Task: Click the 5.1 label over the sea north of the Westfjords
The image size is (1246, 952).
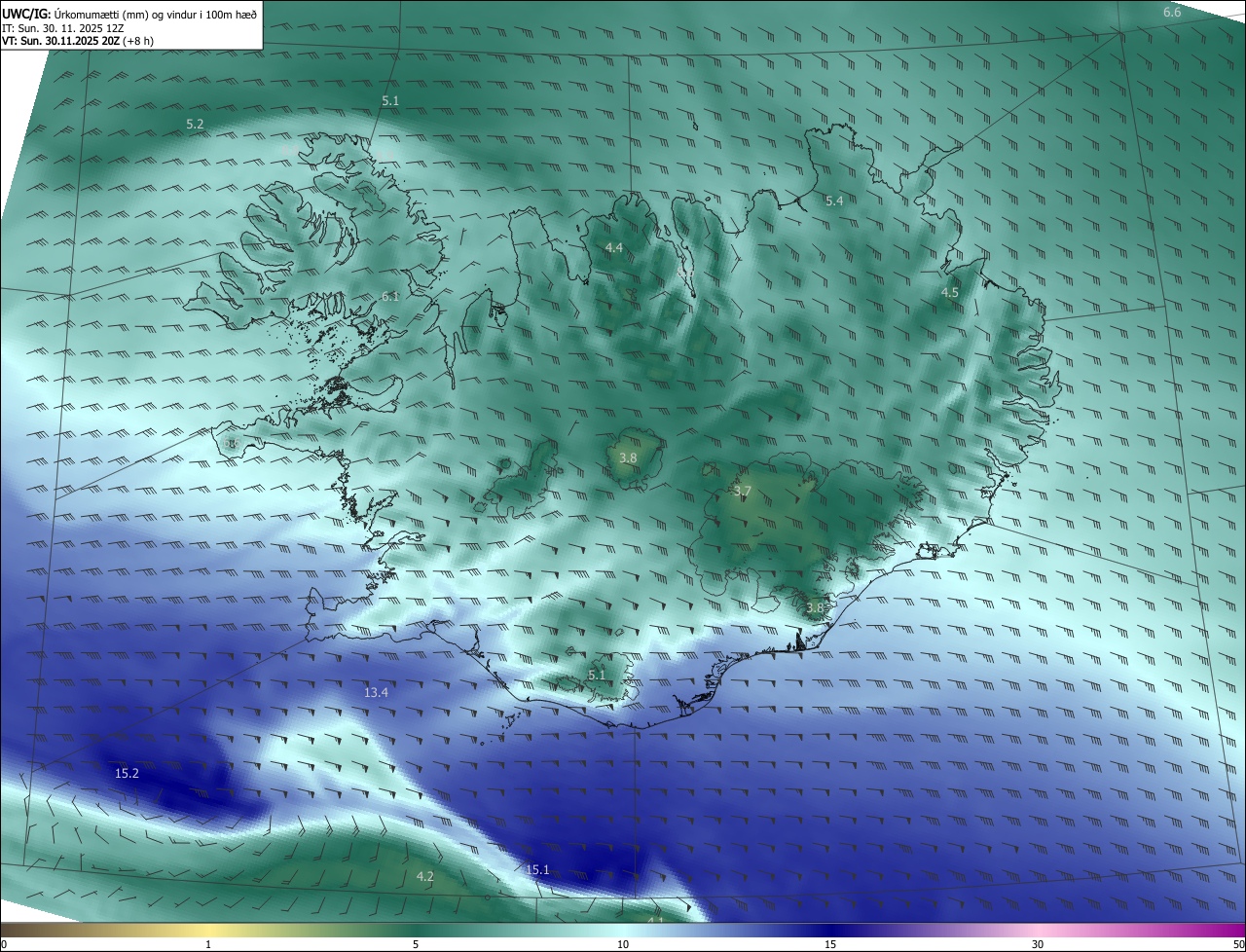Action: [x=390, y=100]
